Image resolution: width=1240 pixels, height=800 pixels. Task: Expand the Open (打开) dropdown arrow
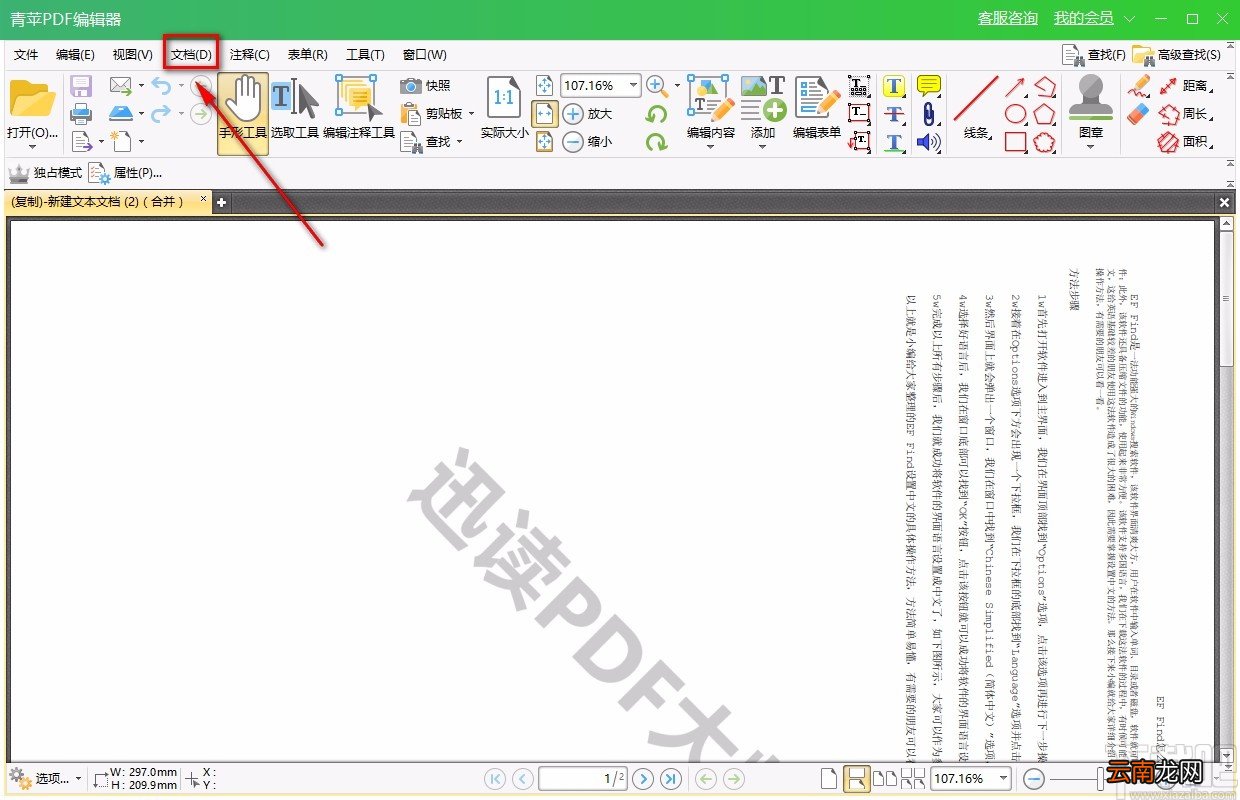point(32,148)
